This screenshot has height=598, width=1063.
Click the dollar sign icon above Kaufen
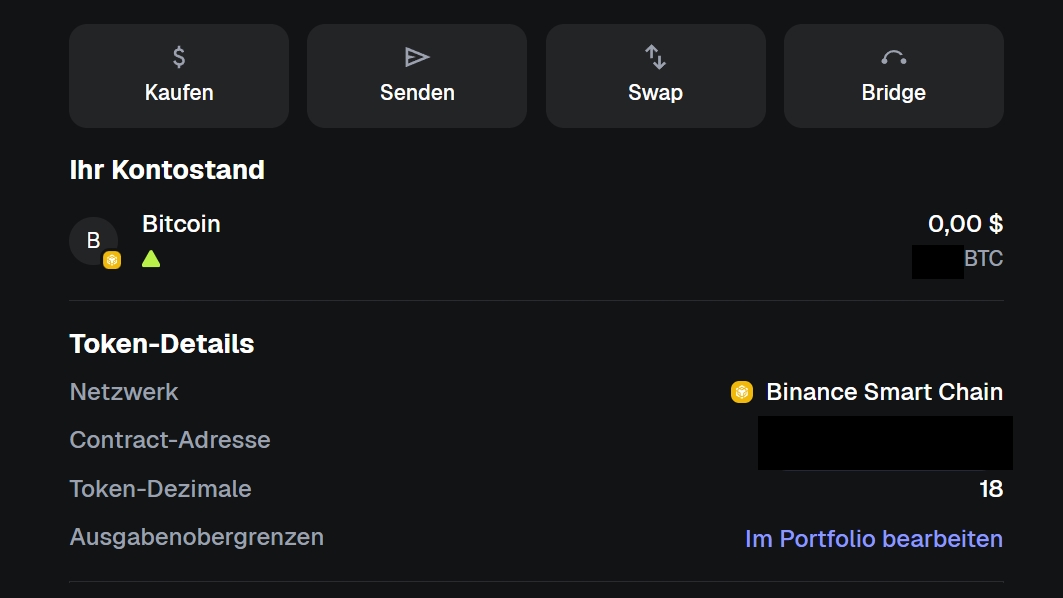pos(179,57)
